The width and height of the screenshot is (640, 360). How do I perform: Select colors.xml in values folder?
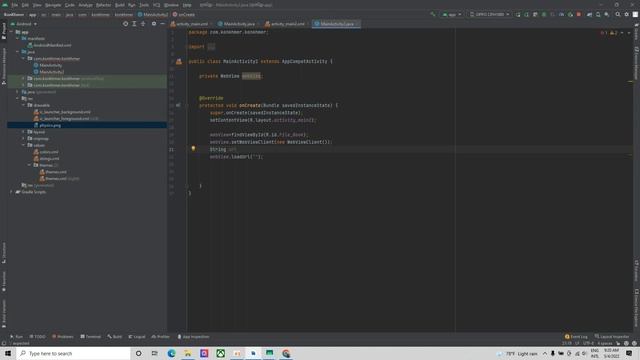click(x=46, y=152)
